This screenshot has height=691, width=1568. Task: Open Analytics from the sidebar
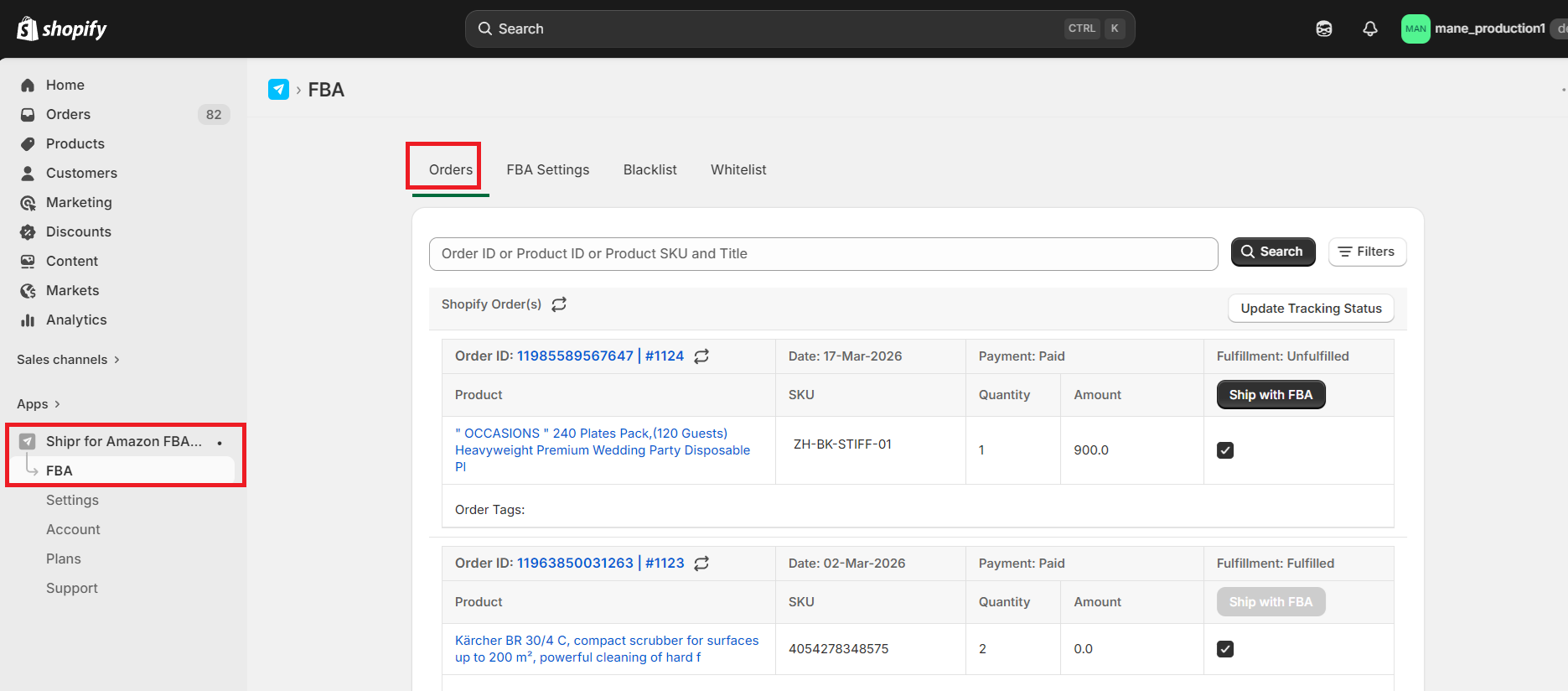coord(76,320)
